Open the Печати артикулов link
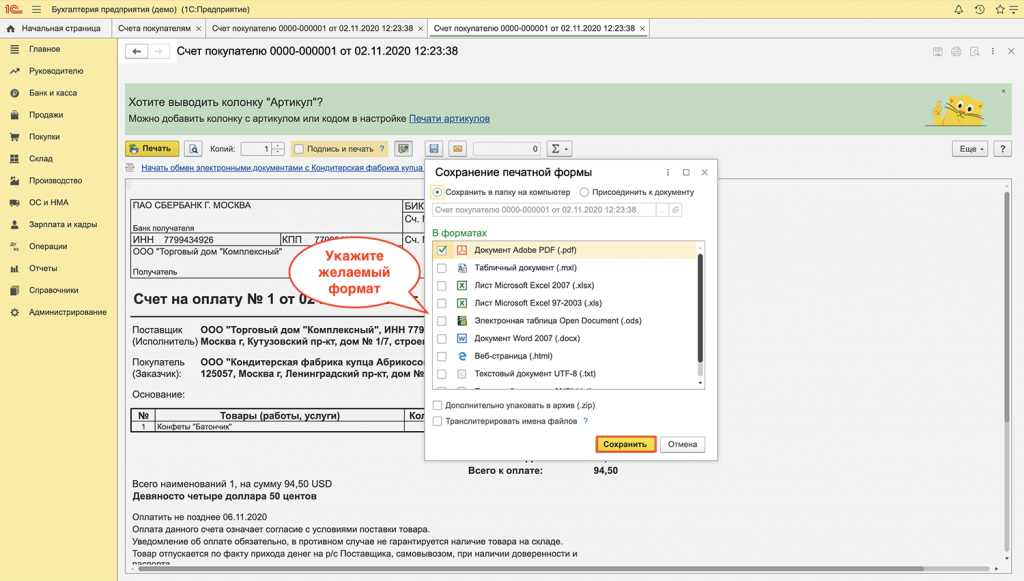This screenshot has height=581, width=1024. point(449,119)
